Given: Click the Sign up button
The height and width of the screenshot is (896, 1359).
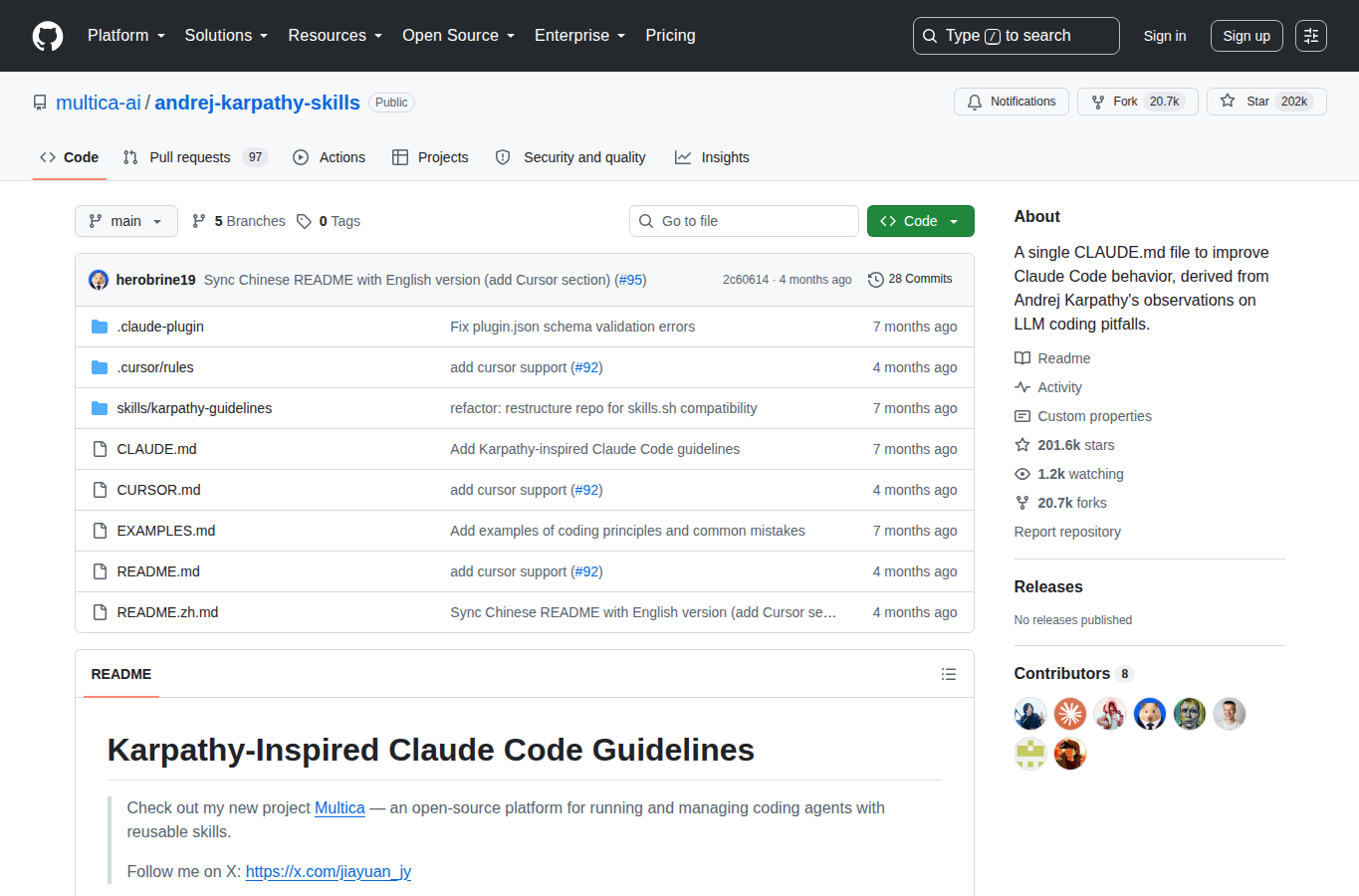Looking at the screenshot, I should pos(1246,36).
